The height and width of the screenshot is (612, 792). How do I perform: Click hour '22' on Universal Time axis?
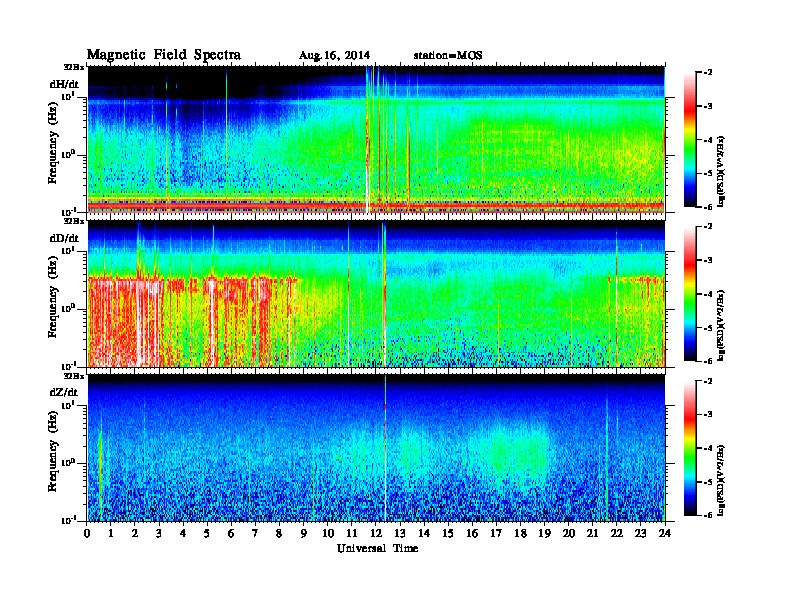click(617, 533)
